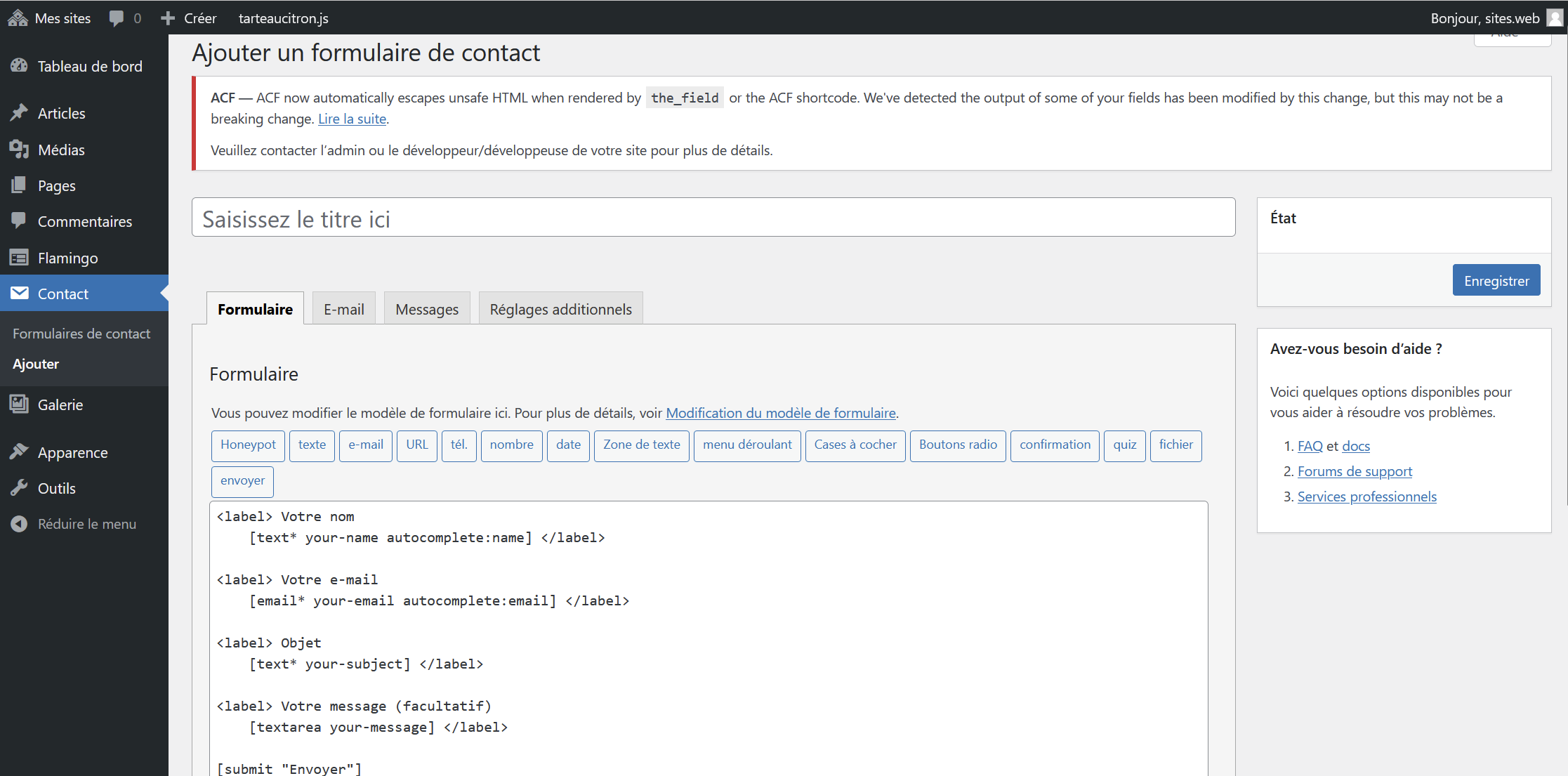Save the form with Enregistrer

tap(1496, 280)
